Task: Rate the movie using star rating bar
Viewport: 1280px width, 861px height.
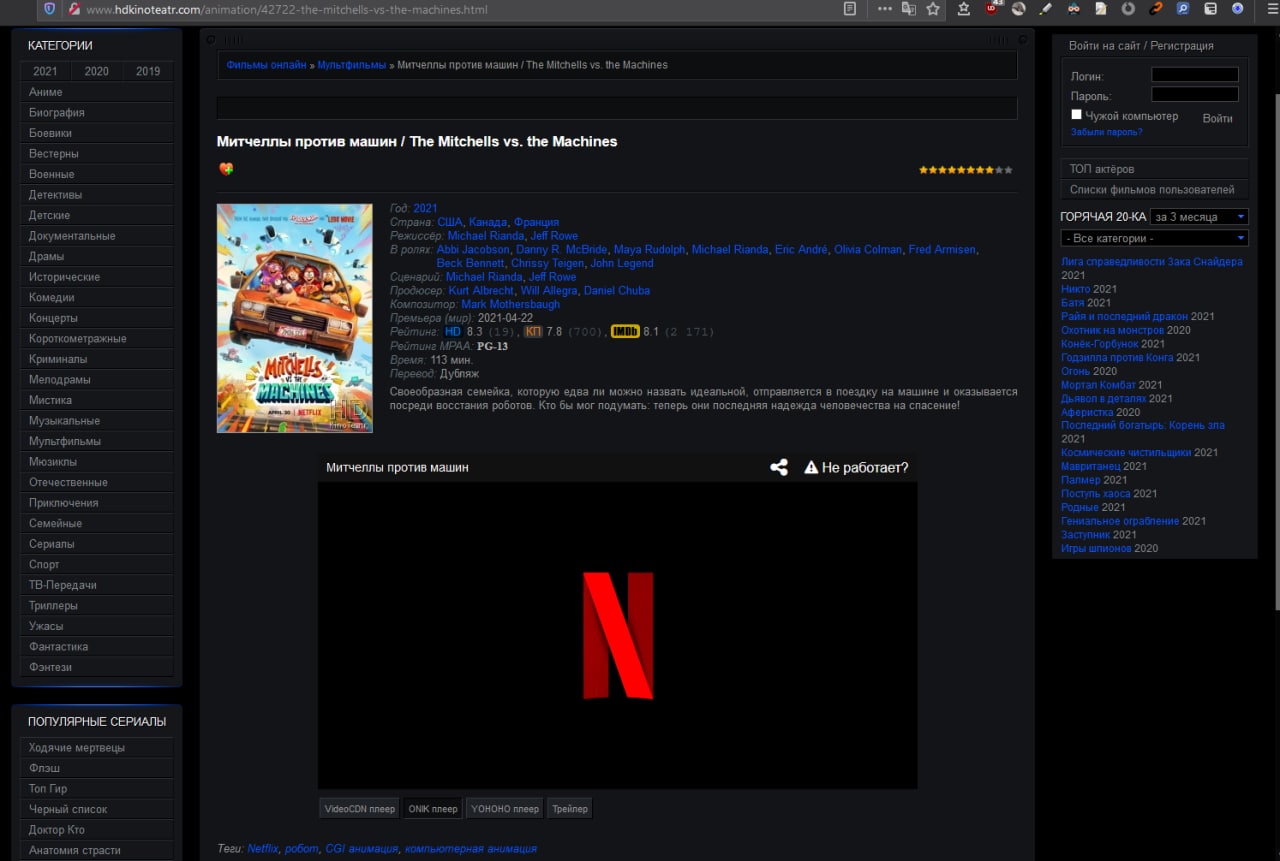Action: (966, 170)
